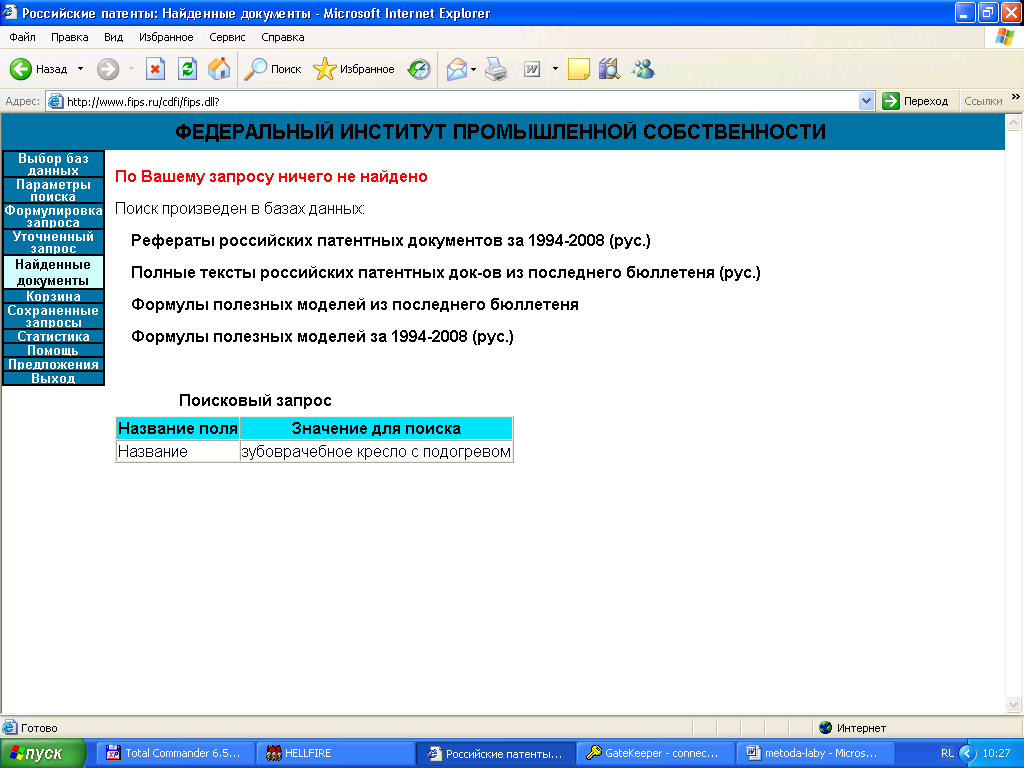Viewport: 1024px width, 768px height.
Task: Open Параметры поиска sidebar link
Action: coord(53,190)
